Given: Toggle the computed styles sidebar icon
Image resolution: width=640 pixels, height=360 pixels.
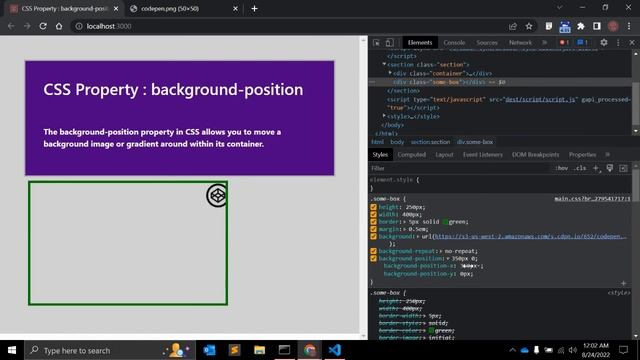Looking at the screenshot, I should [x=623, y=168].
